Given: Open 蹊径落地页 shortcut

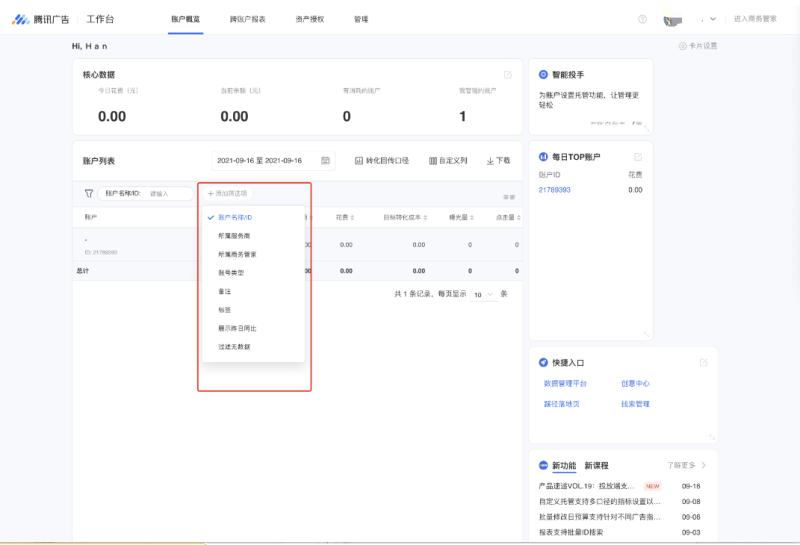Looking at the screenshot, I should coord(562,404).
